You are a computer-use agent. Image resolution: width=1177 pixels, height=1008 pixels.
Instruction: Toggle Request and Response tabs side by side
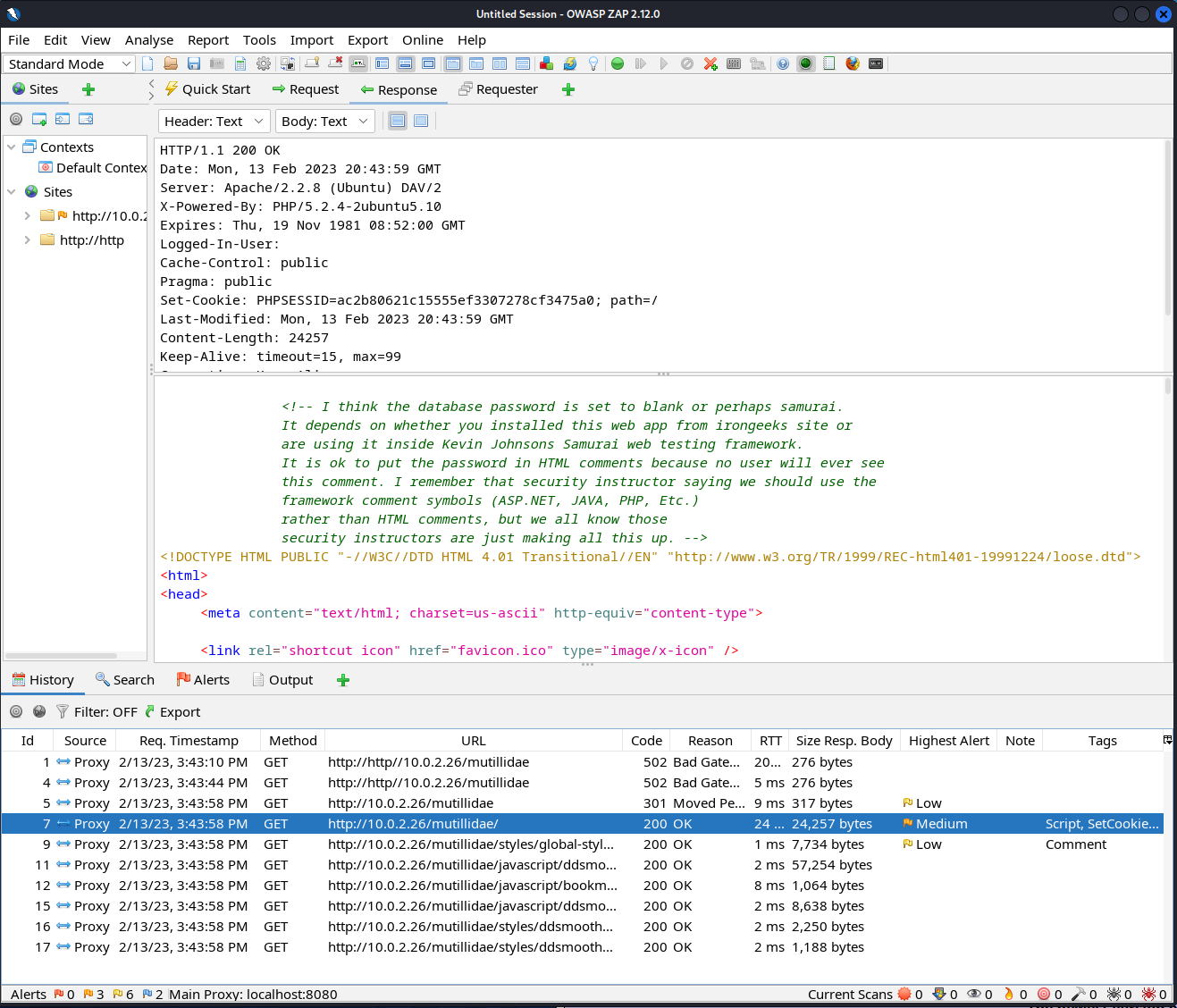[x=476, y=63]
